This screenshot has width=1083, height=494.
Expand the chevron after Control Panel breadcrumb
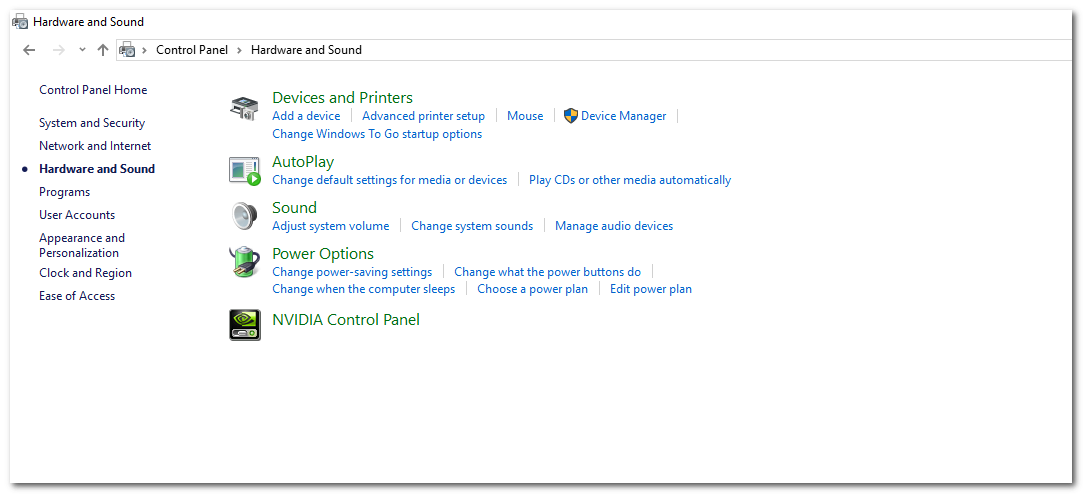(x=240, y=50)
